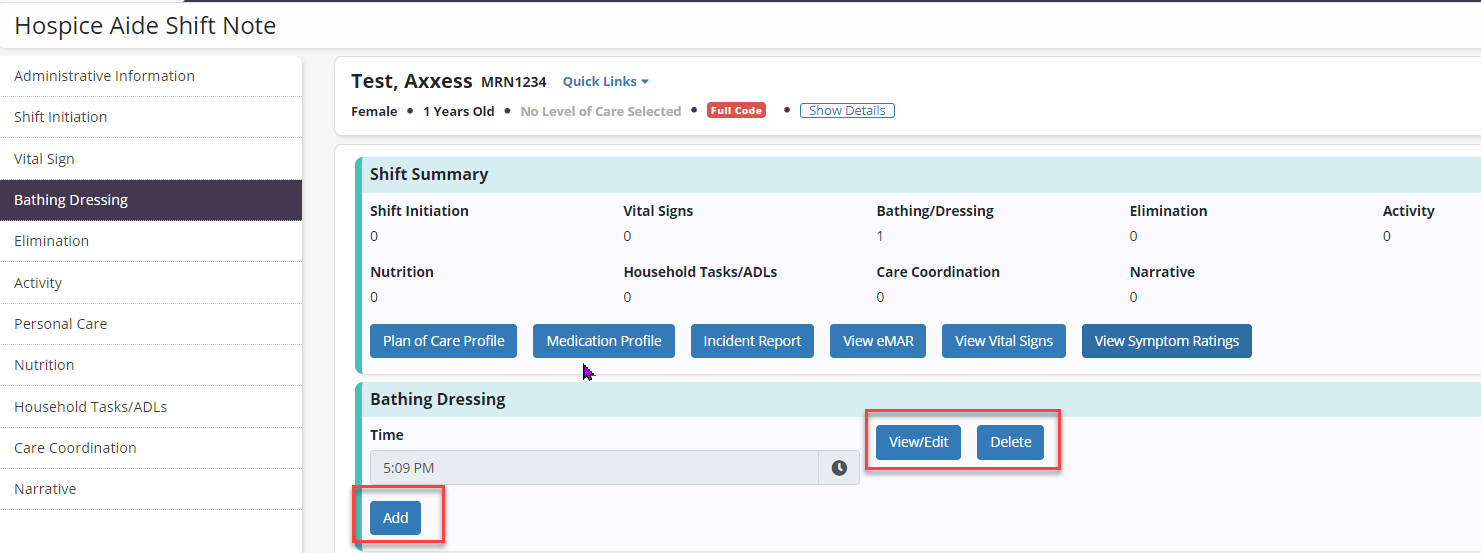Click View Symptom Ratings button
This screenshot has height=553, width=1481.
1166,341
